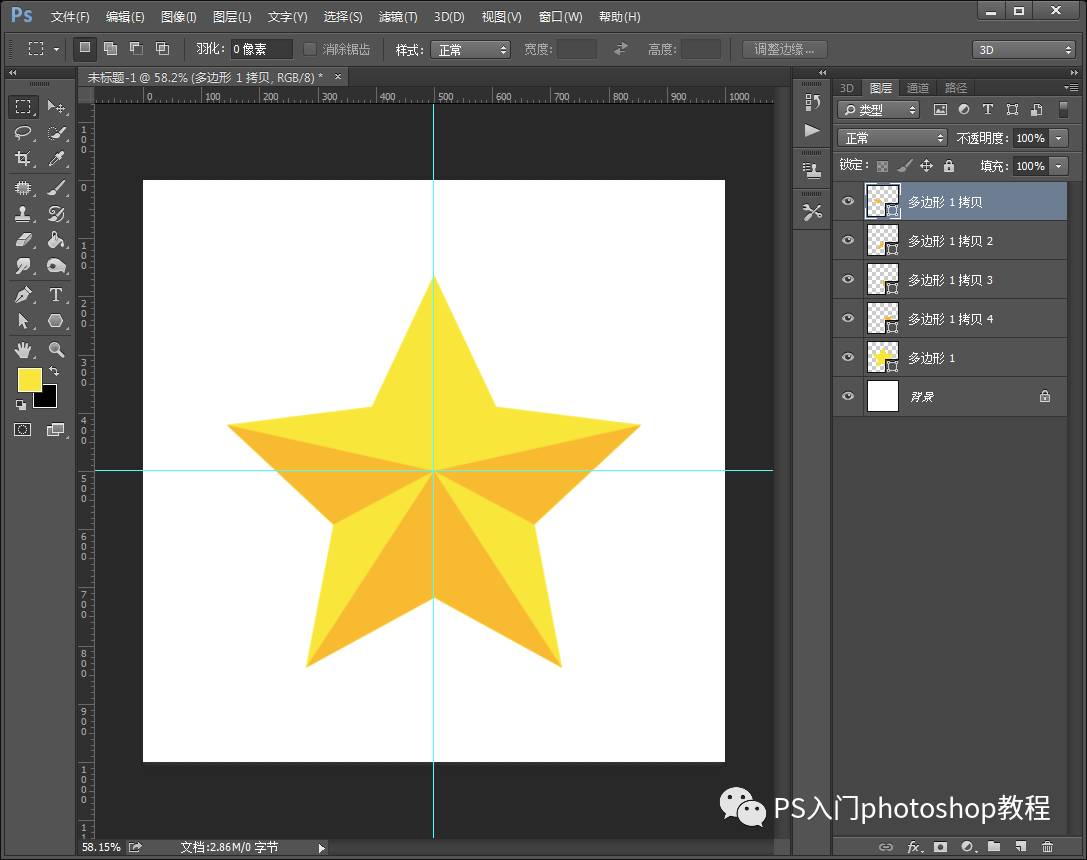The width and height of the screenshot is (1087, 860).
Task: Open the layer blend mode 正常 dropdown
Action: tap(892, 138)
